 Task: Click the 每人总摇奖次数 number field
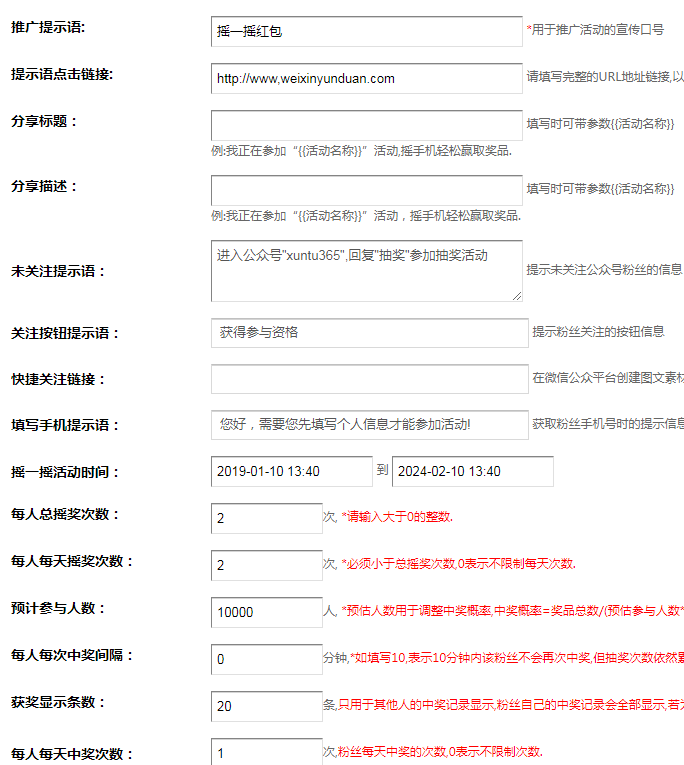(x=266, y=518)
